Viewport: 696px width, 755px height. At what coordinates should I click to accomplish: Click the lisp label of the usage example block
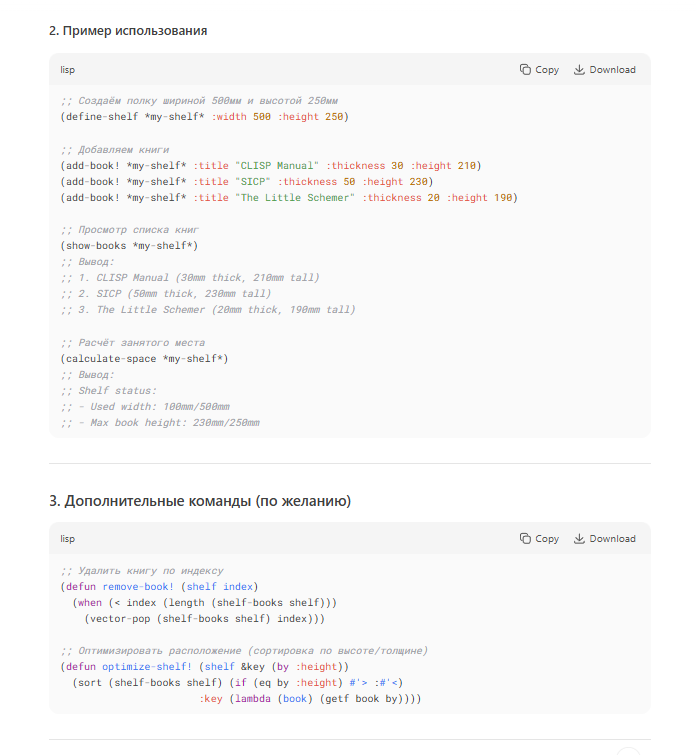tap(68, 70)
